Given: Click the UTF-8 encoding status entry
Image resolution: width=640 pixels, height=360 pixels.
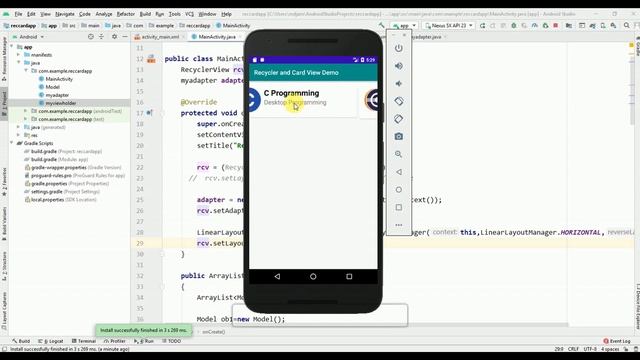Looking at the screenshot, I should coord(590,349).
